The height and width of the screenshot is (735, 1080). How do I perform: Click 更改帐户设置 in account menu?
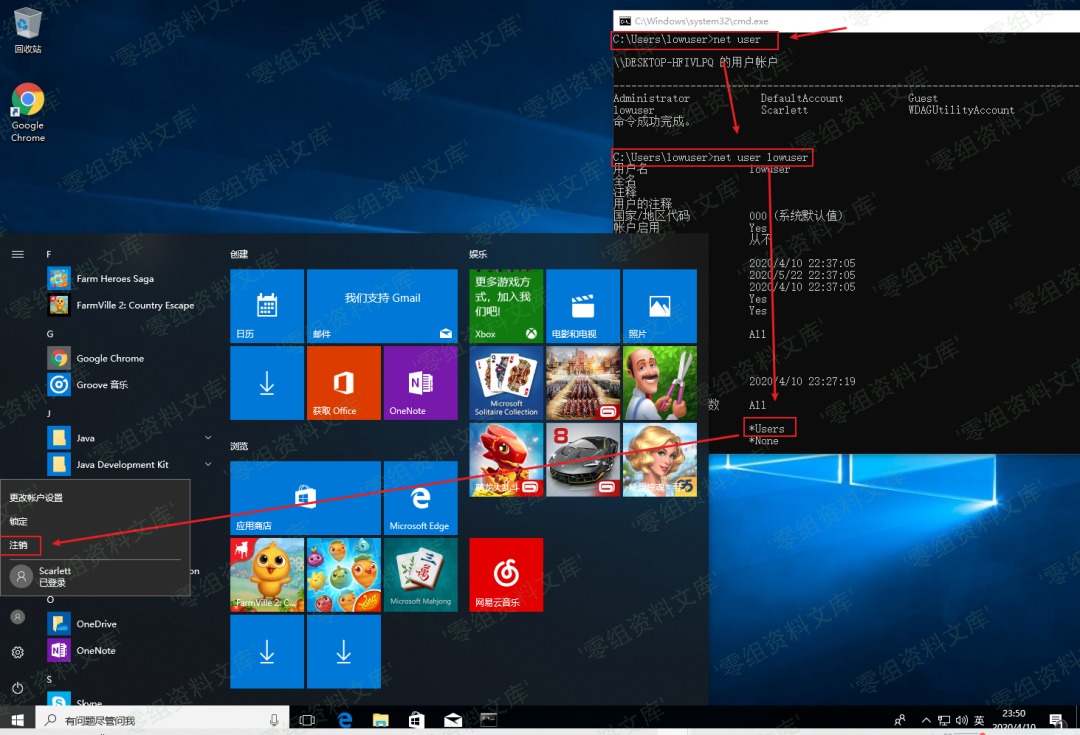pyautogui.click(x=36, y=497)
